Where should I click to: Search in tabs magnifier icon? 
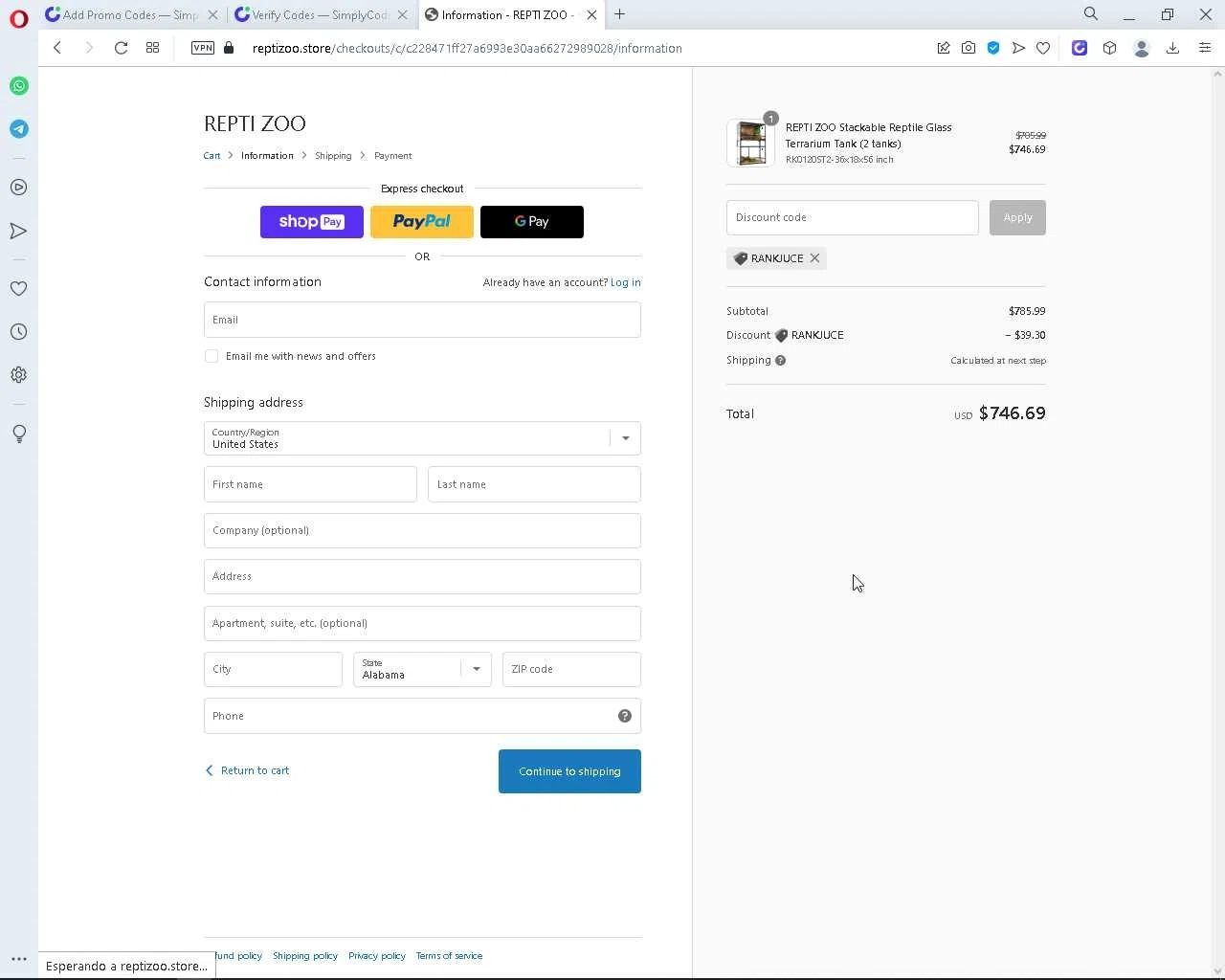click(x=1091, y=14)
